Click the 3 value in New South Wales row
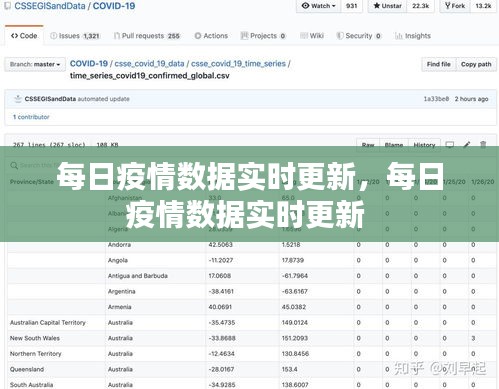499x389 pixels. pyautogui.click(x=473, y=338)
